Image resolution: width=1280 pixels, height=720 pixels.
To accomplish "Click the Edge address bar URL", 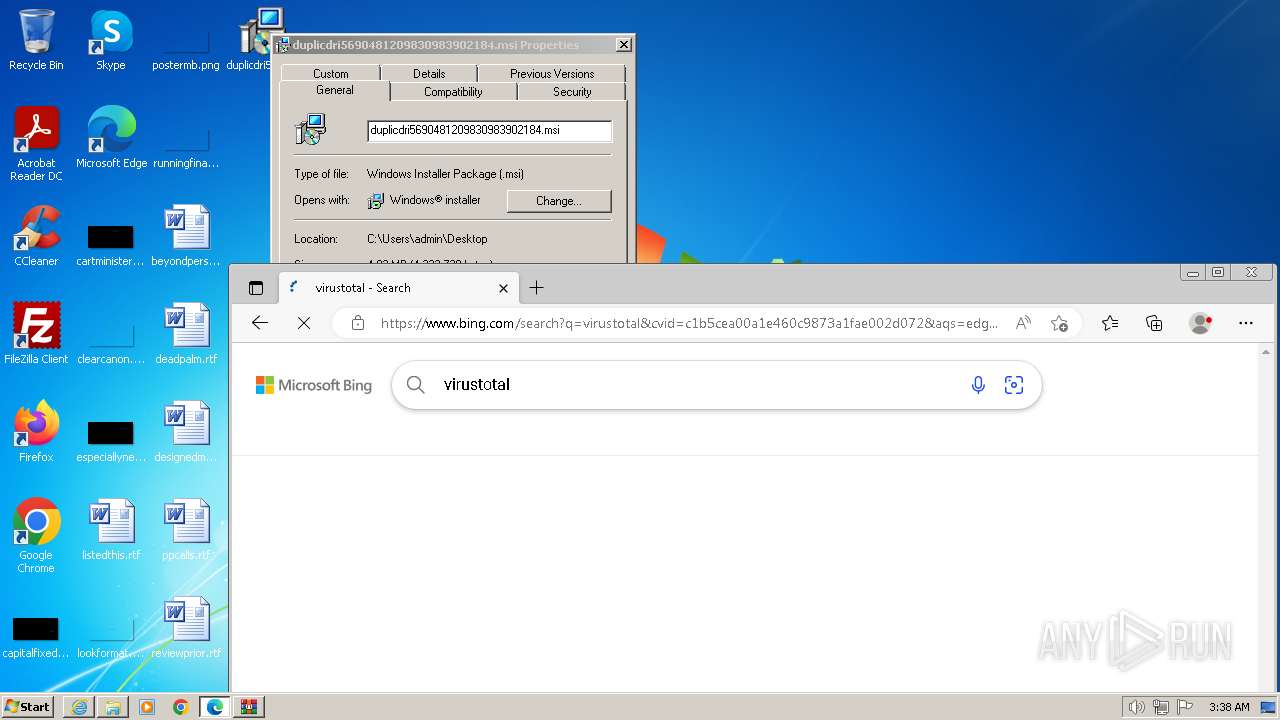I will (x=689, y=323).
